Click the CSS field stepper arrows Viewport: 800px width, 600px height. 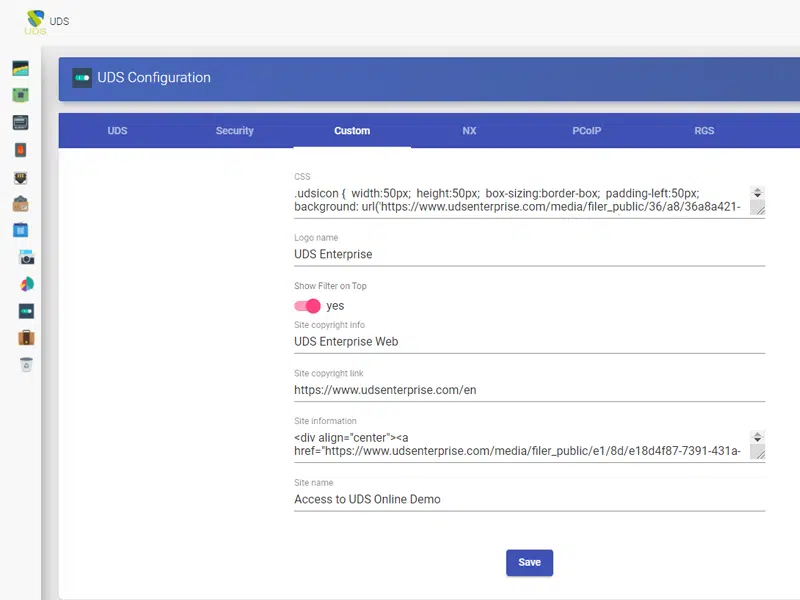click(758, 193)
